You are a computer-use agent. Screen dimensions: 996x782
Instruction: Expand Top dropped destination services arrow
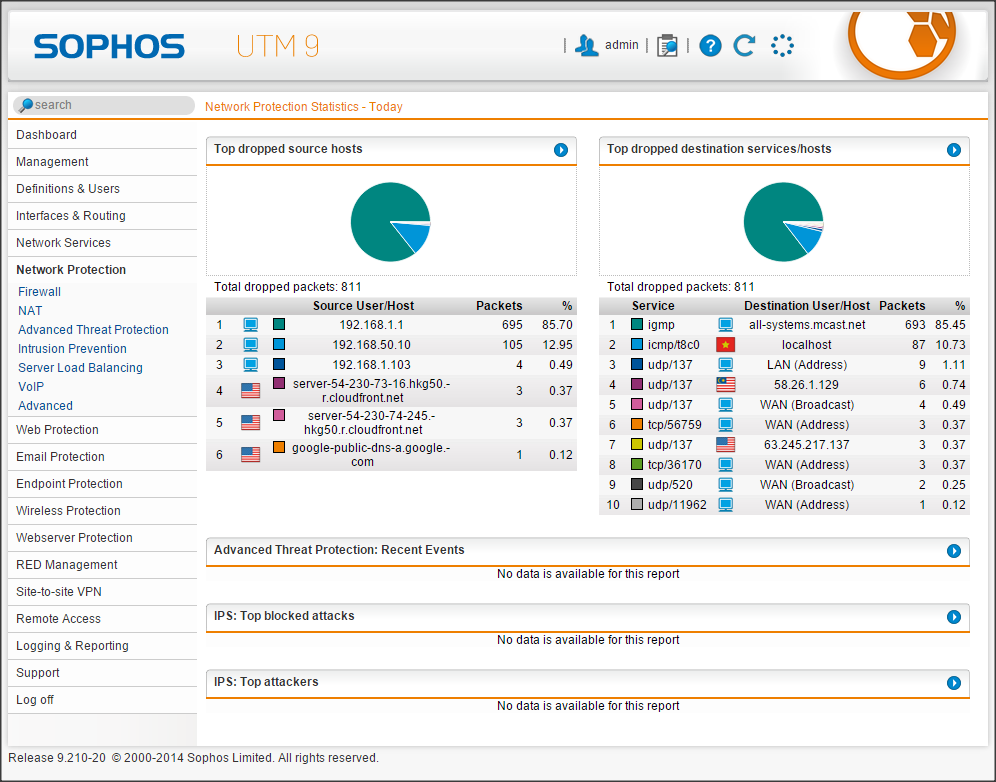point(954,150)
